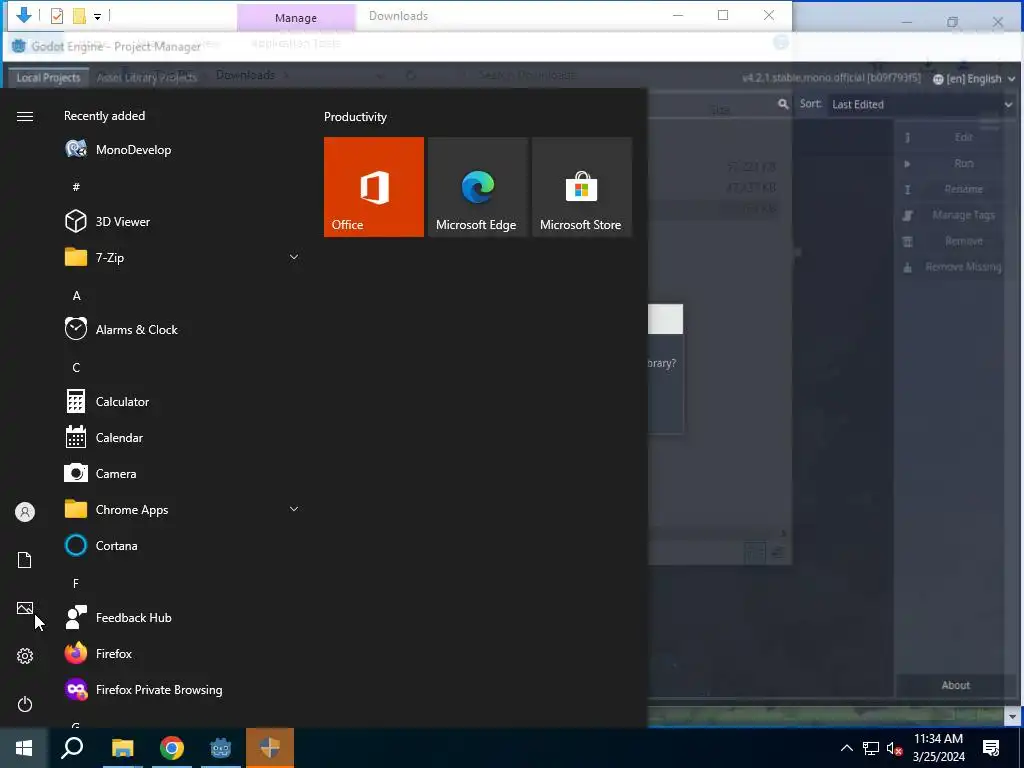The image size is (1024, 768).
Task: Open the Microsoft Store tile
Action: click(582, 187)
